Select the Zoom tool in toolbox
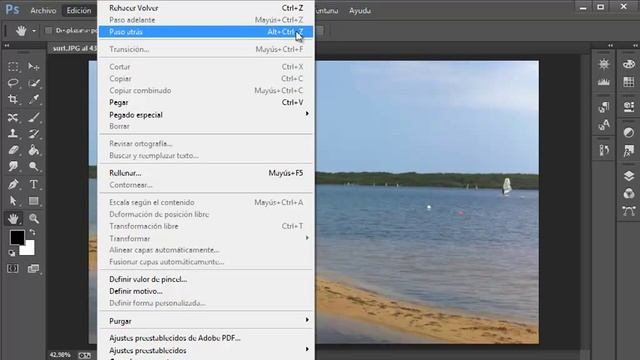The width and height of the screenshot is (640, 360). [34, 218]
